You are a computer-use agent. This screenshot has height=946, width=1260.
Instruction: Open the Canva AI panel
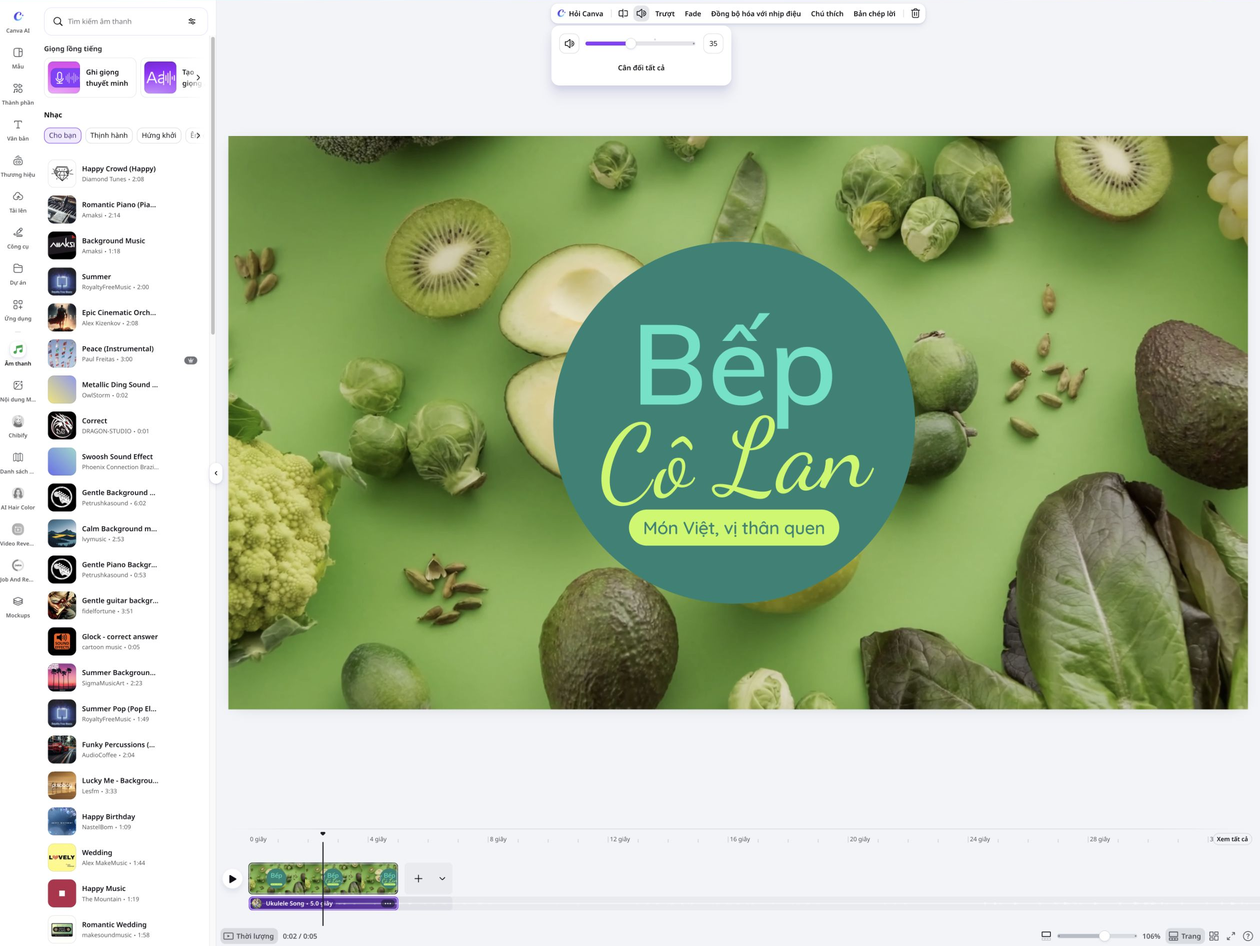(x=18, y=21)
